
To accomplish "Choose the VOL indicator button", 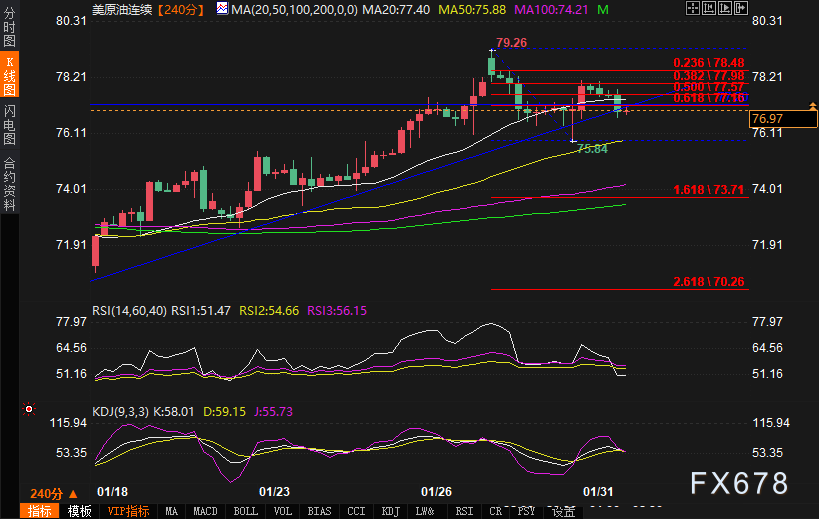I will (283, 511).
